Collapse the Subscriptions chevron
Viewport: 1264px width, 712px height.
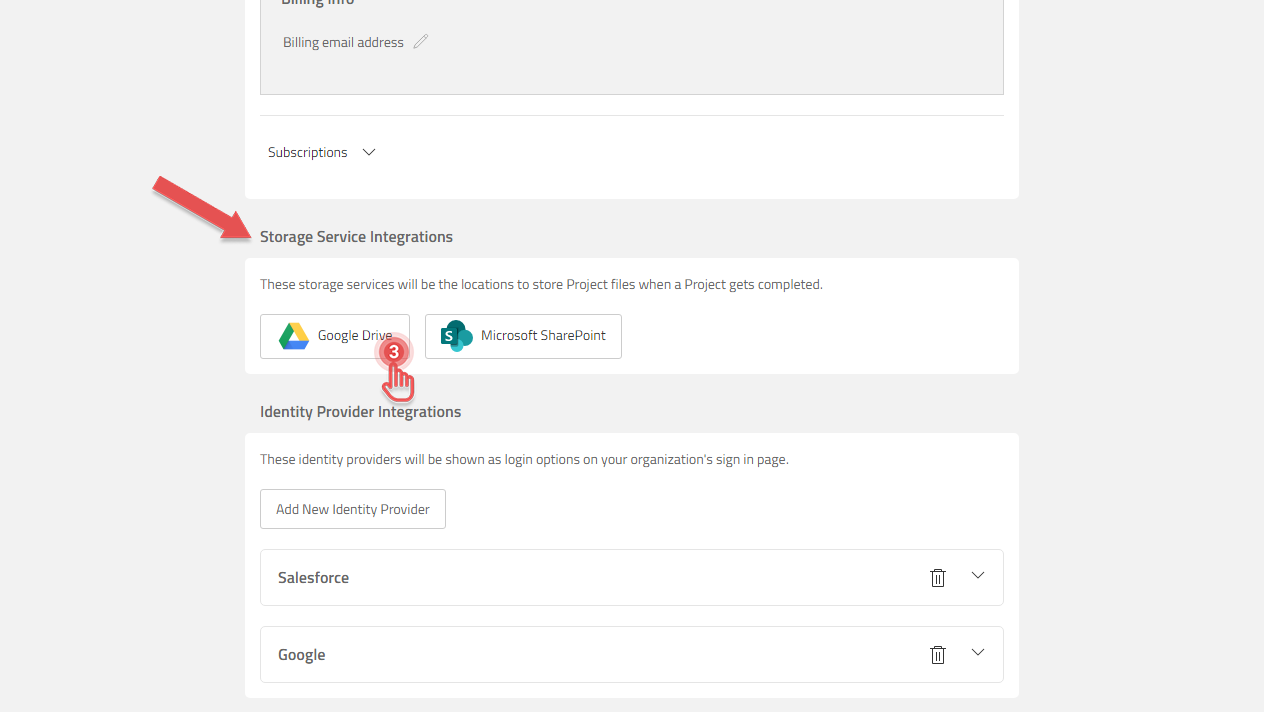point(368,152)
